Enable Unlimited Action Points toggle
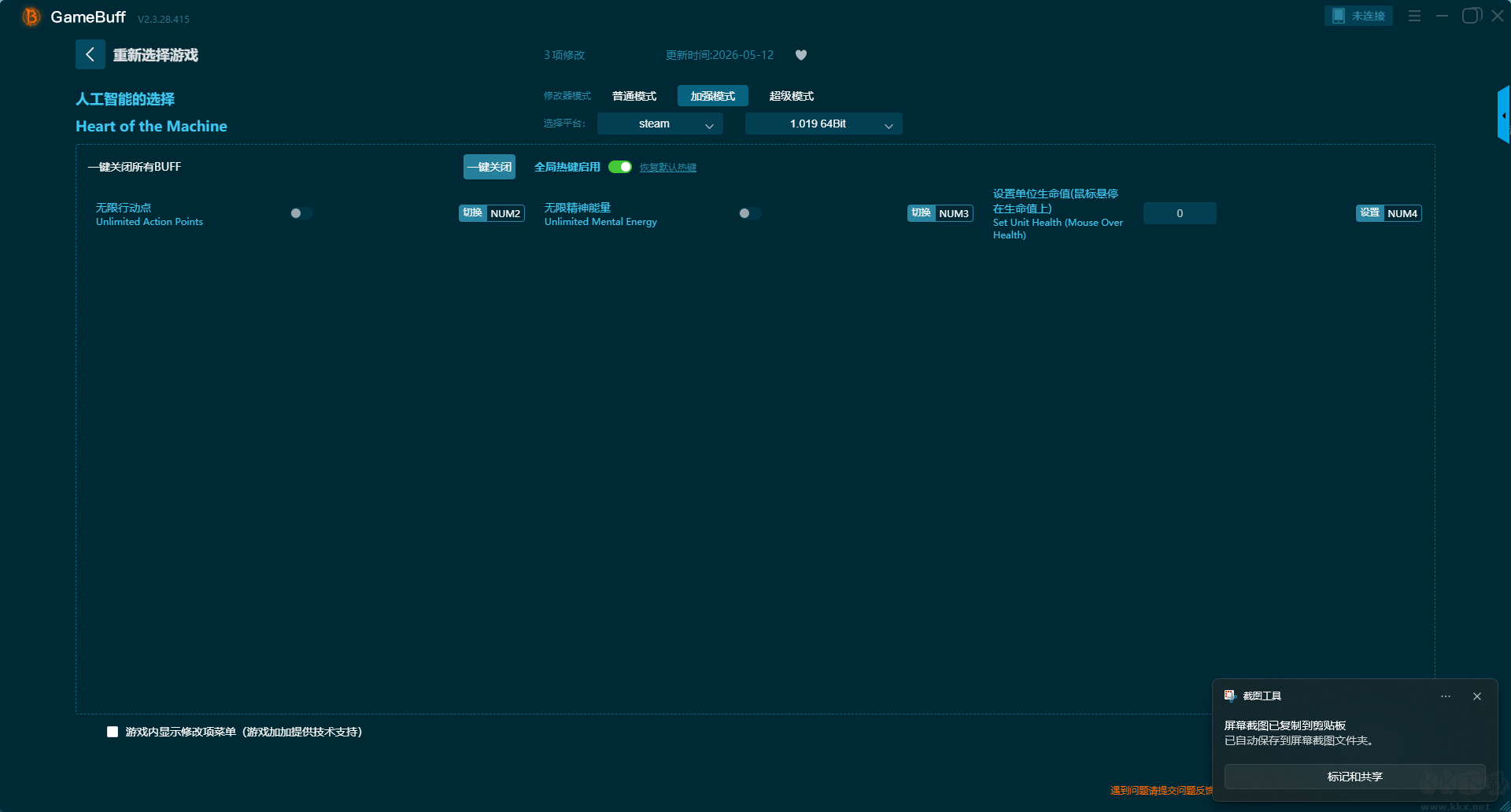The height and width of the screenshot is (812, 1511). pos(301,213)
